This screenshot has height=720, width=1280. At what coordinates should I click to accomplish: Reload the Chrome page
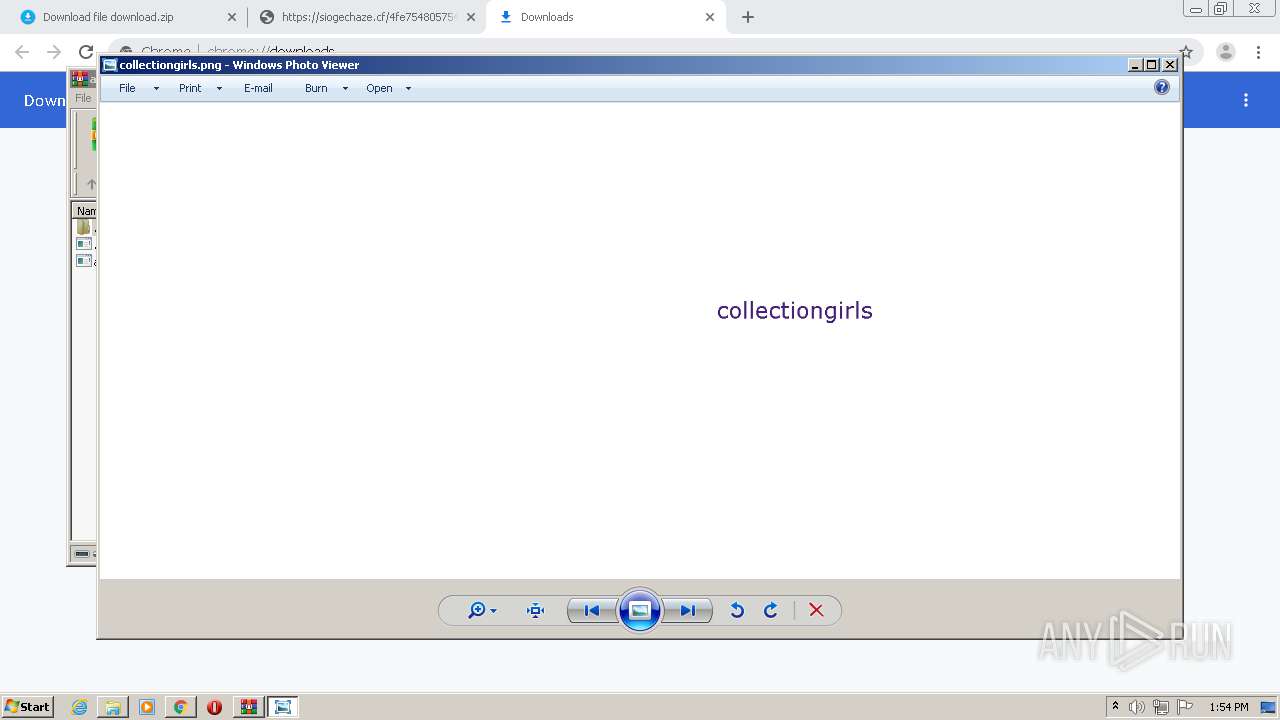[86, 52]
